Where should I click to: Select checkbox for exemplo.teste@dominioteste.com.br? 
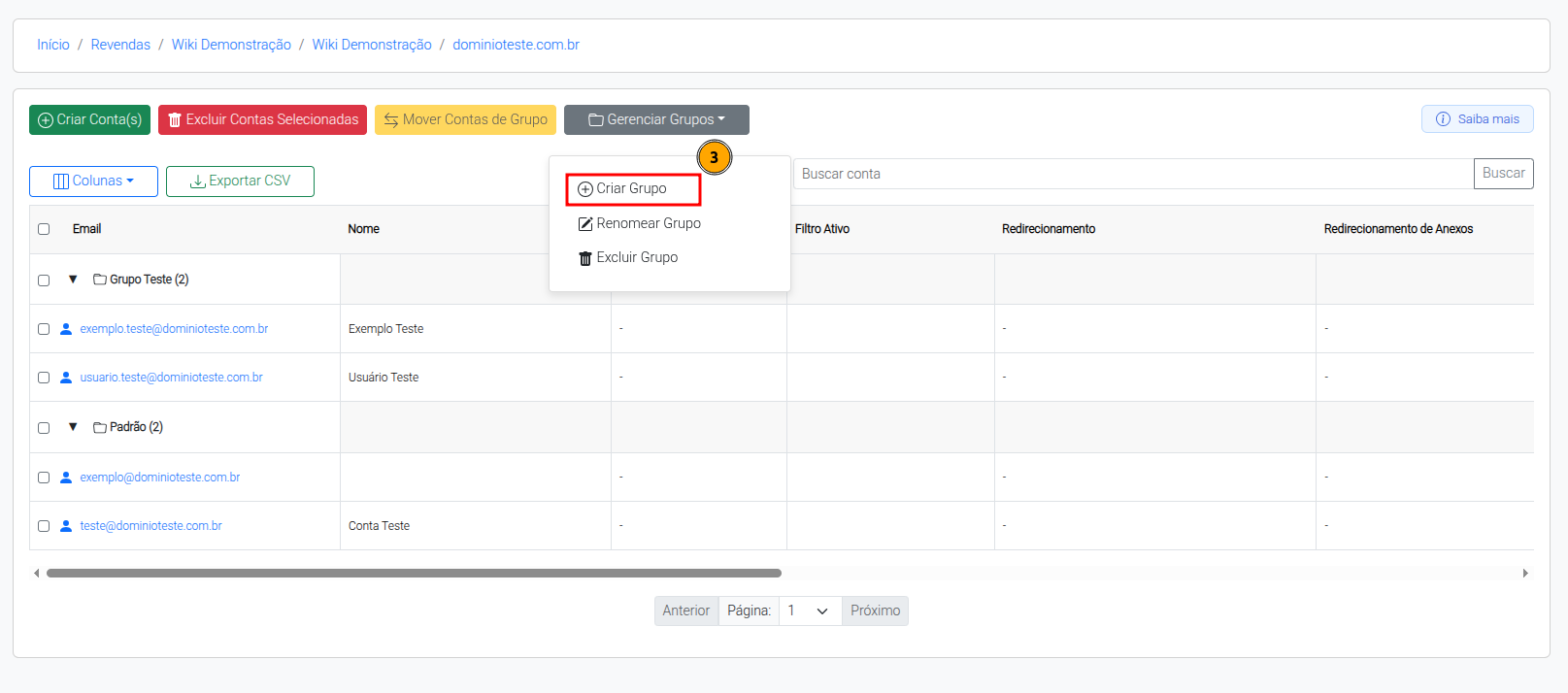tap(44, 329)
